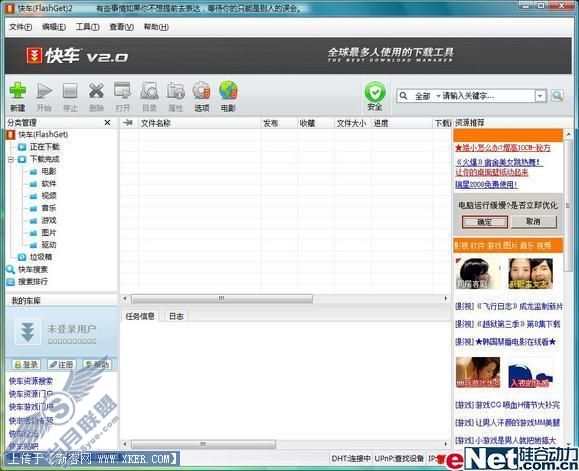Open the 《飞行日志》成龙监制新片 link
Image resolution: width=579 pixels, height=471 pixels.
pos(508,306)
